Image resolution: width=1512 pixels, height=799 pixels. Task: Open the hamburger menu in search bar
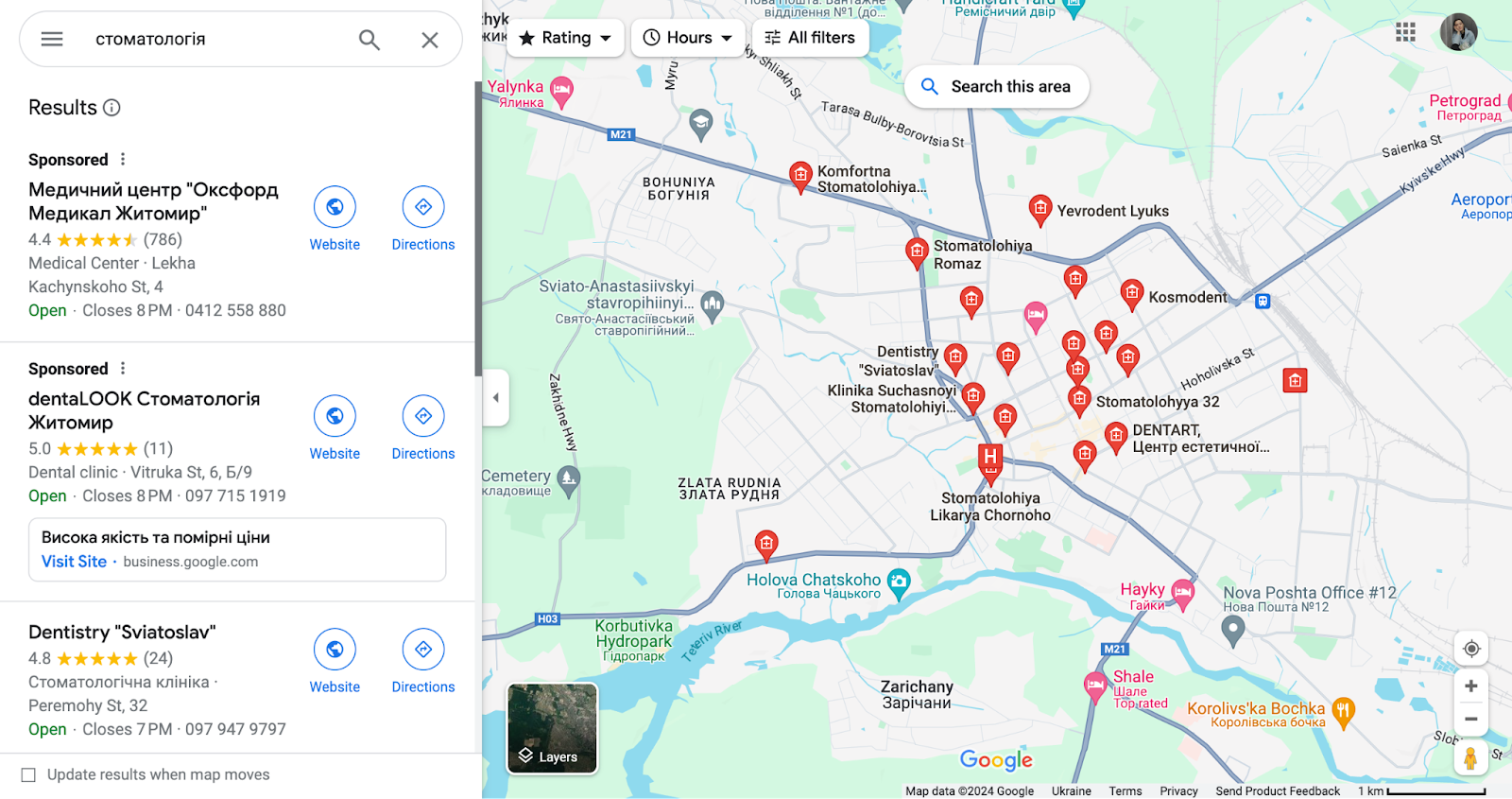(52, 39)
